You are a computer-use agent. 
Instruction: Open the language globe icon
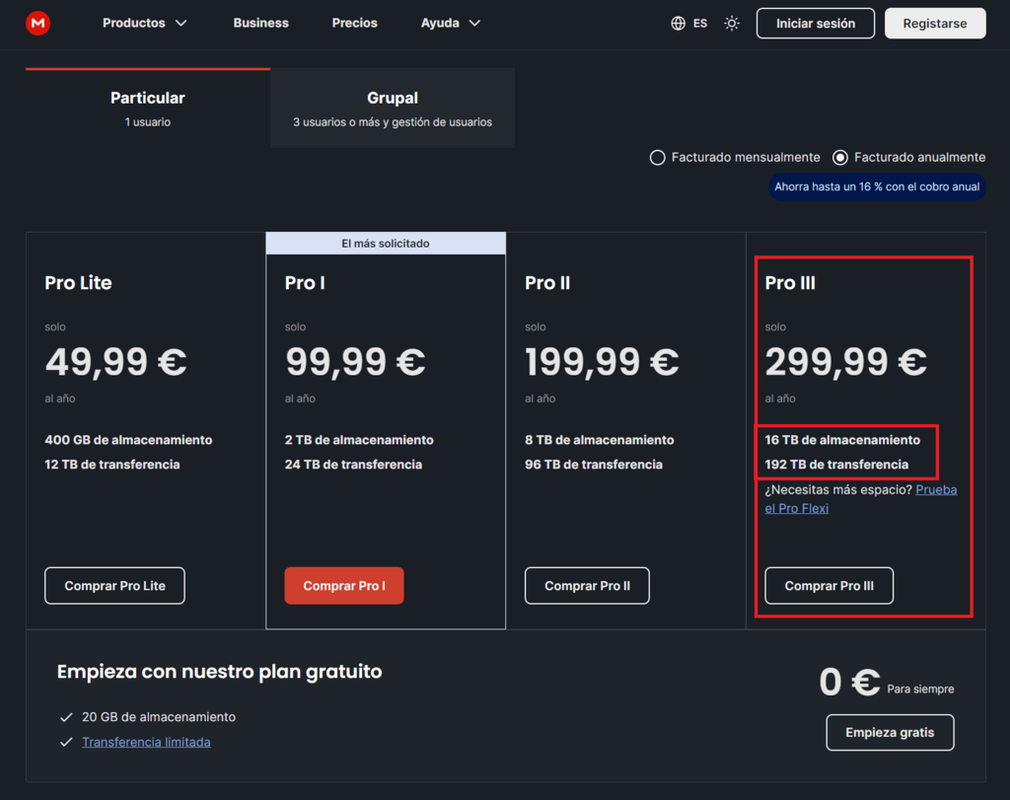tap(678, 23)
